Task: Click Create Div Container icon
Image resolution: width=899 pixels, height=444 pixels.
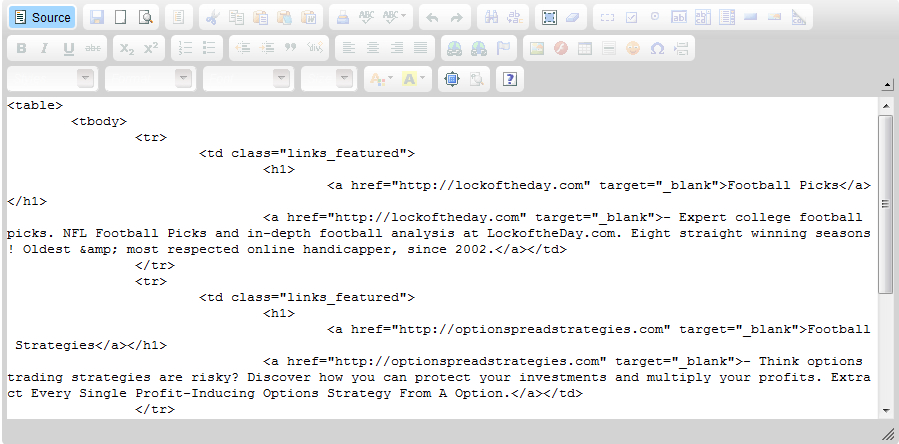Action: pyautogui.click(x=315, y=49)
